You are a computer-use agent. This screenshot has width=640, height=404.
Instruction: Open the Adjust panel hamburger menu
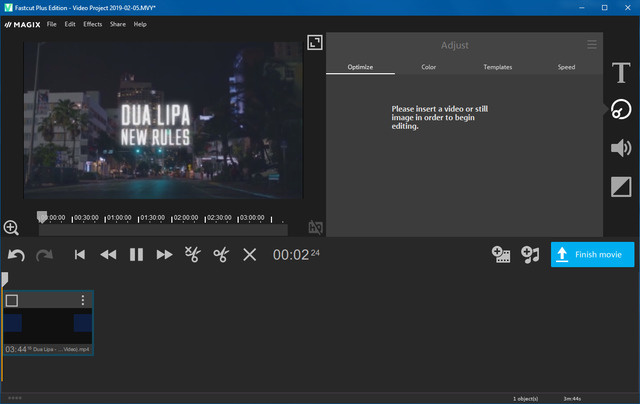click(592, 45)
